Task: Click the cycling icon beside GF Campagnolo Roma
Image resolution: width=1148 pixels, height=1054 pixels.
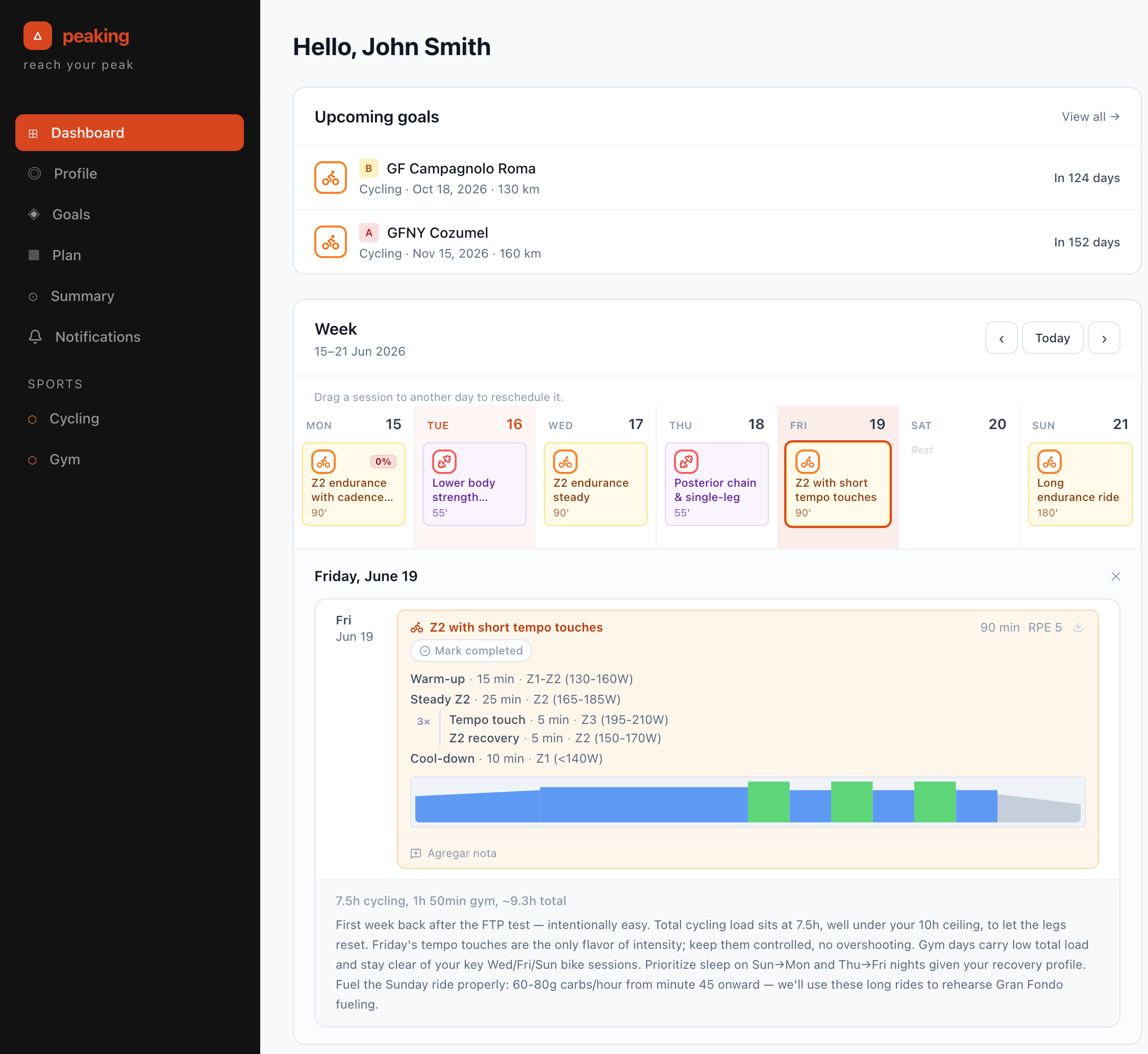Action: (x=331, y=178)
